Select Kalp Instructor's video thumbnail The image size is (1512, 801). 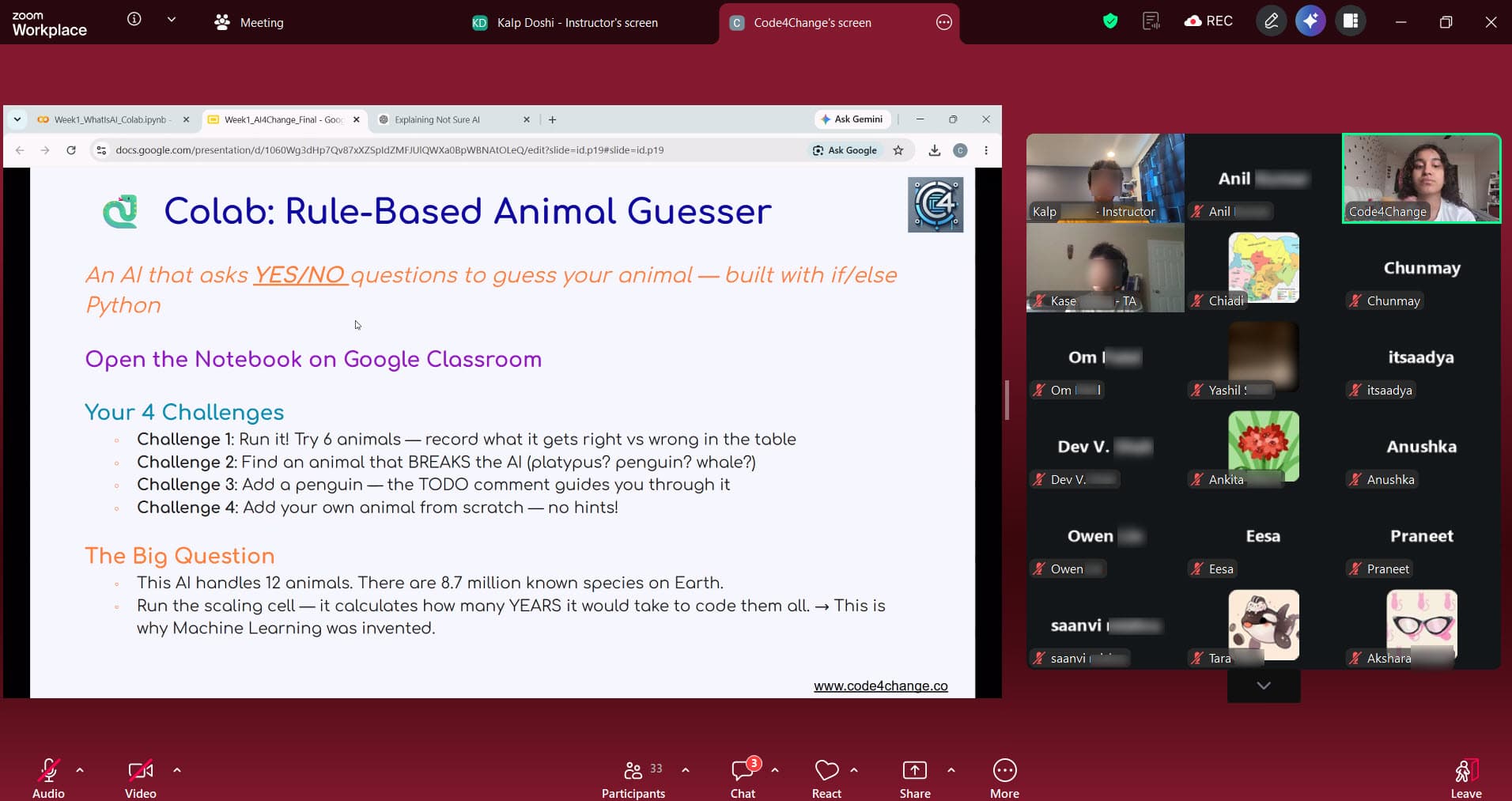[1105, 178]
